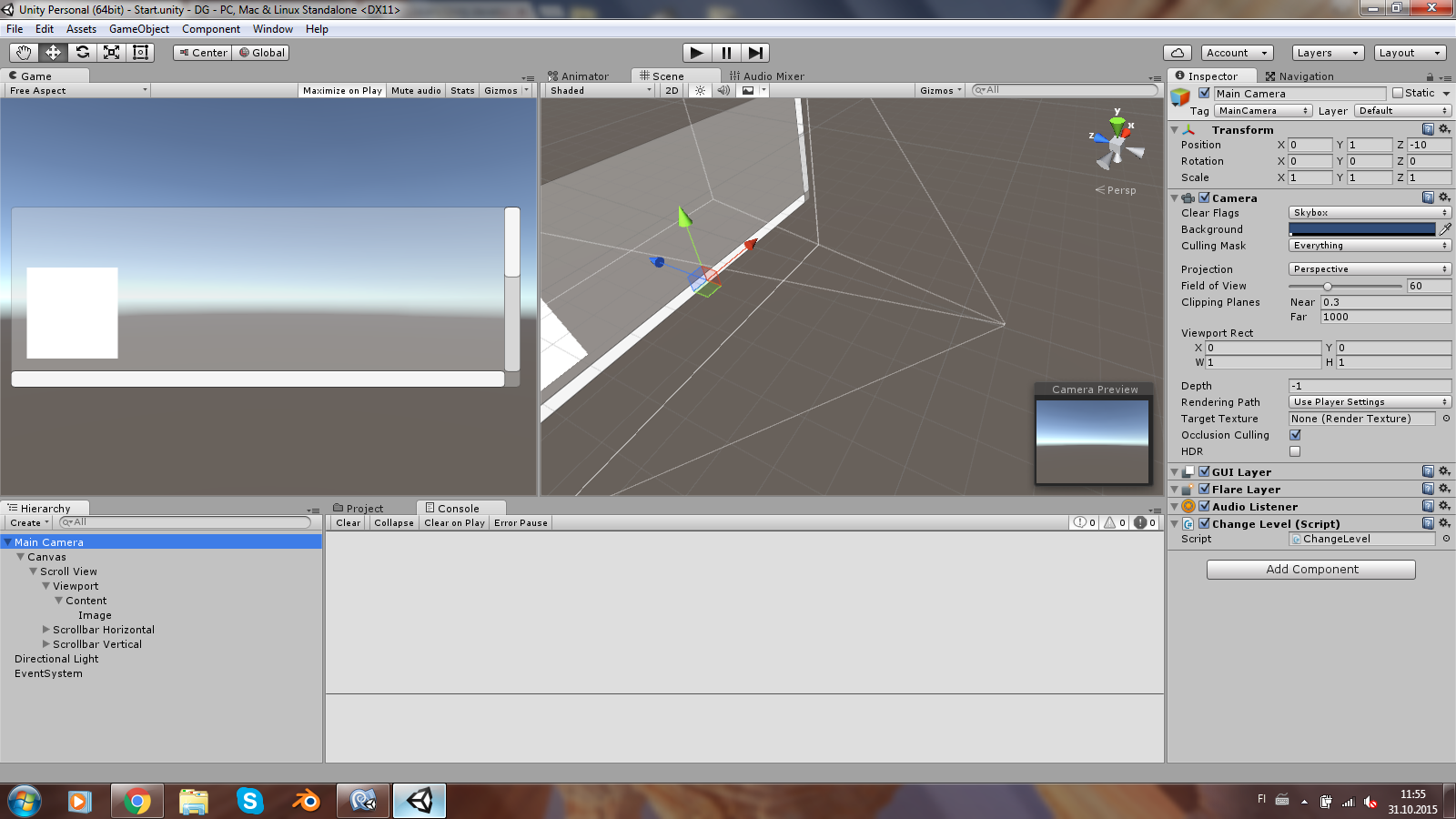
Task: Toggle the HDR checkbox
Action: point(1295,451)
